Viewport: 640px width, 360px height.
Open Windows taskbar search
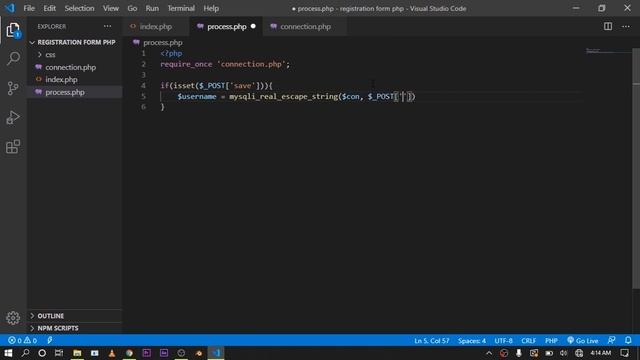(x=25, y=353)
